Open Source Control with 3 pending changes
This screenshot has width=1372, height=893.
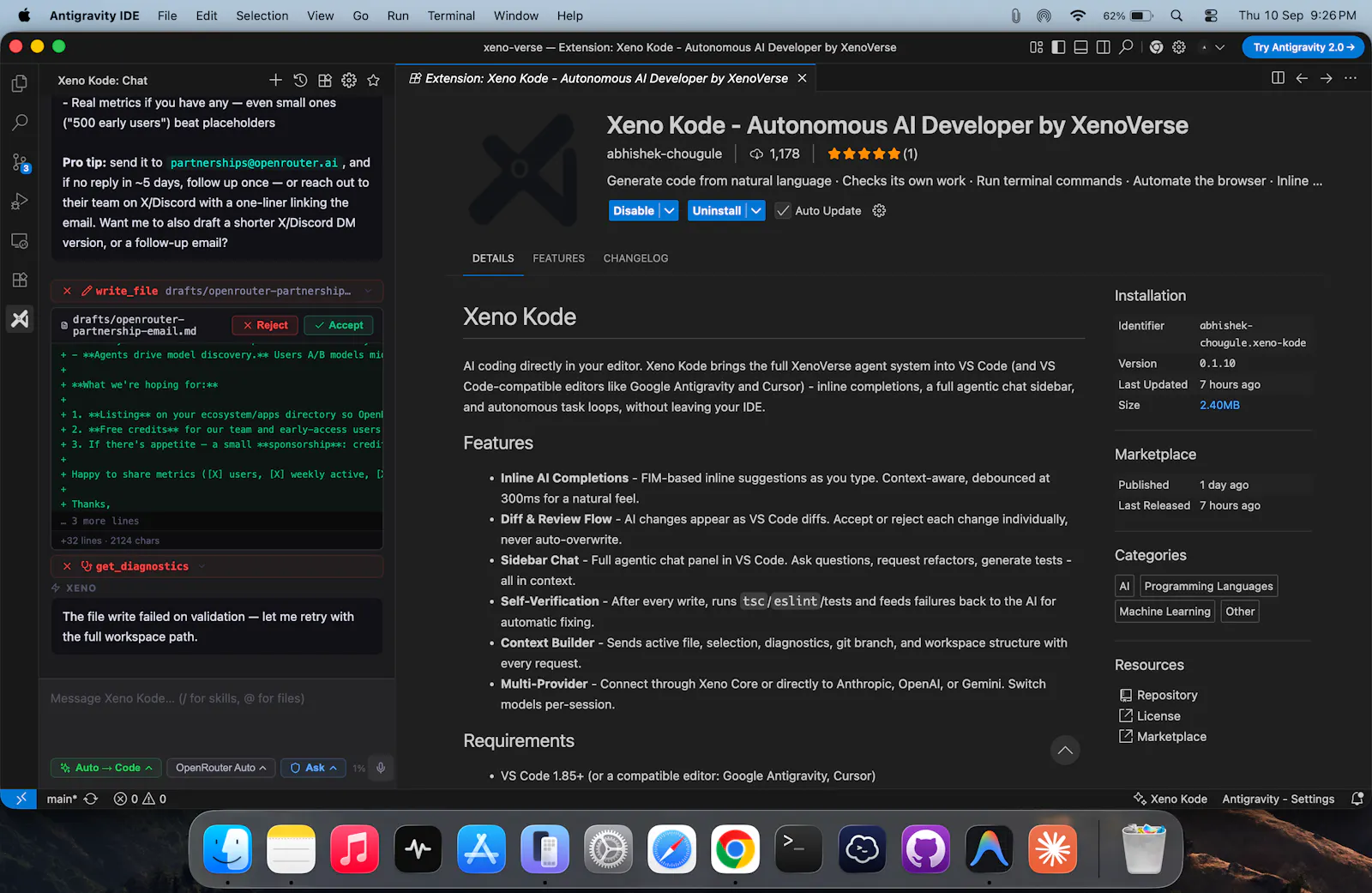pyautogui.click(x=20, y=162)
